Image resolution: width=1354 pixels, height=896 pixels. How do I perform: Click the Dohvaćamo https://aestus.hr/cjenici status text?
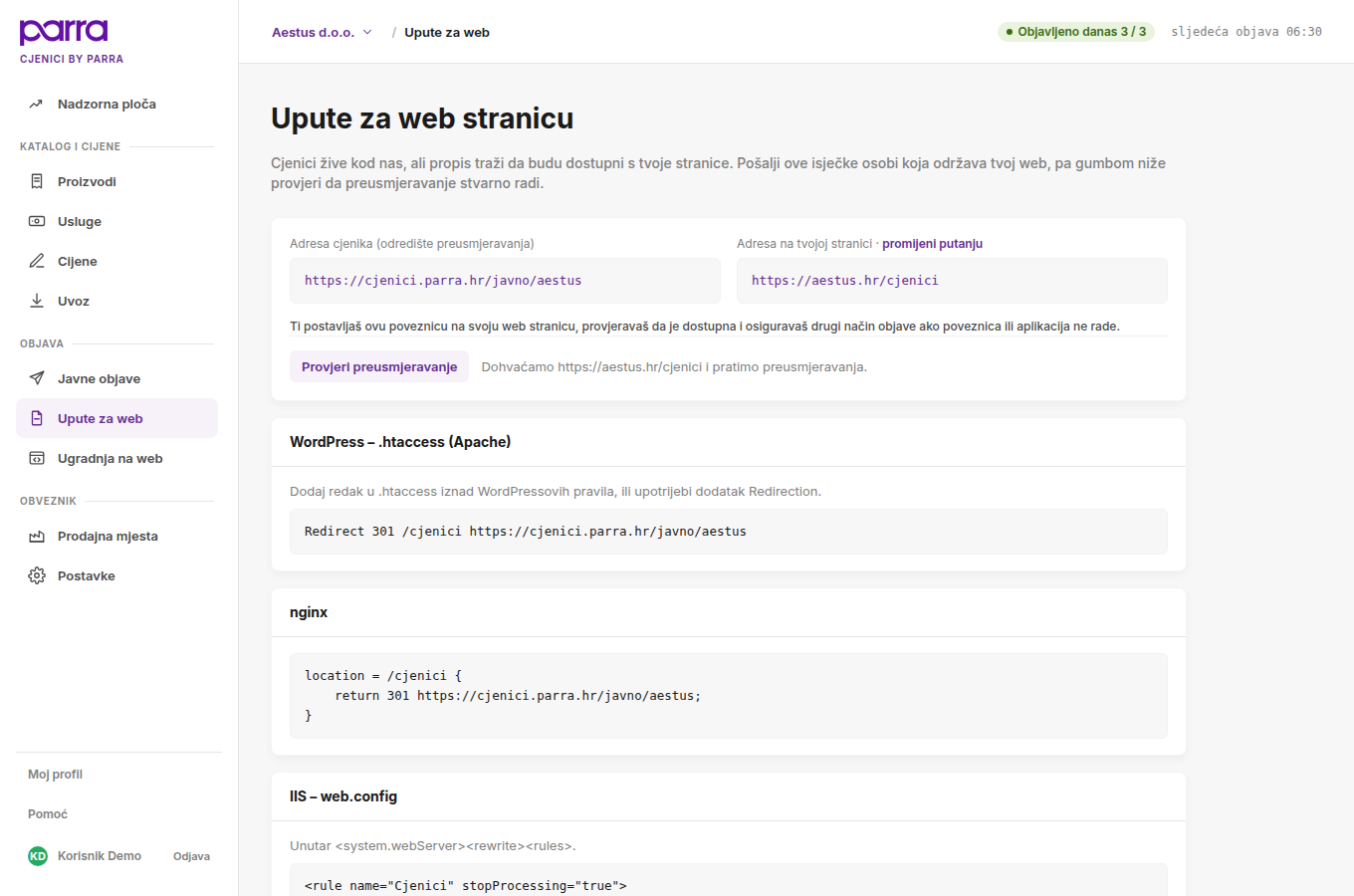pyautogui.click(x=674, y=367)
